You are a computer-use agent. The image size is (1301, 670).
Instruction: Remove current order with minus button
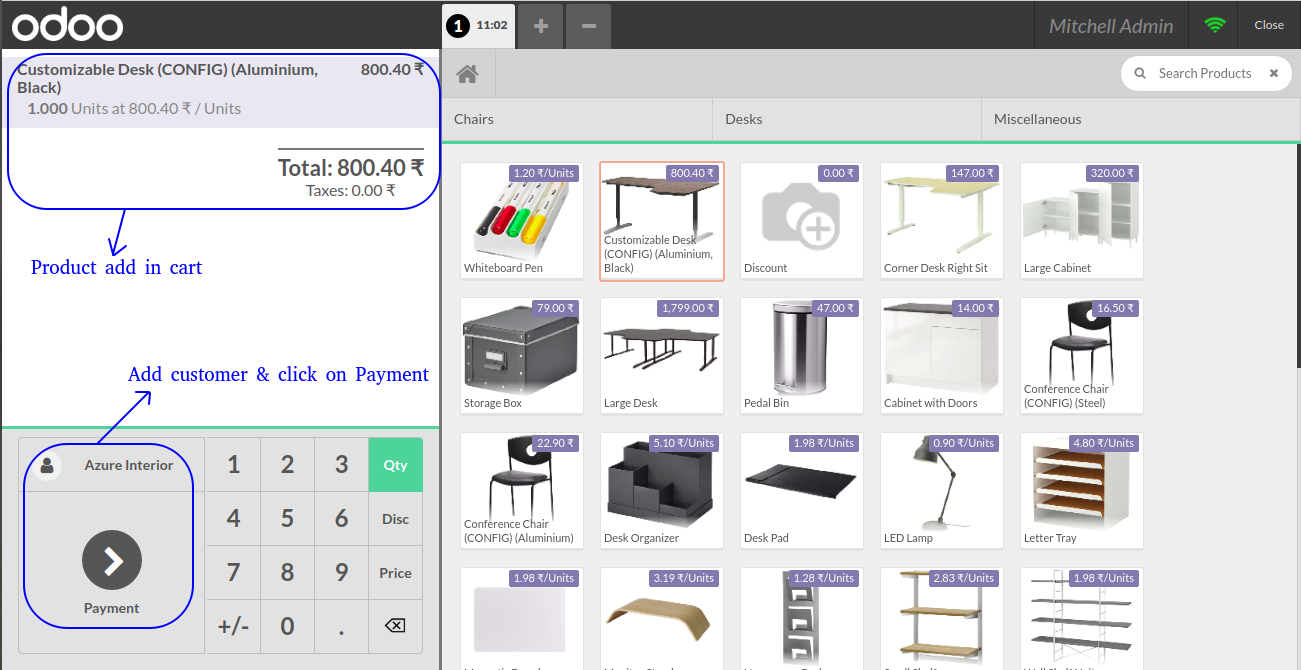point(589,26)
